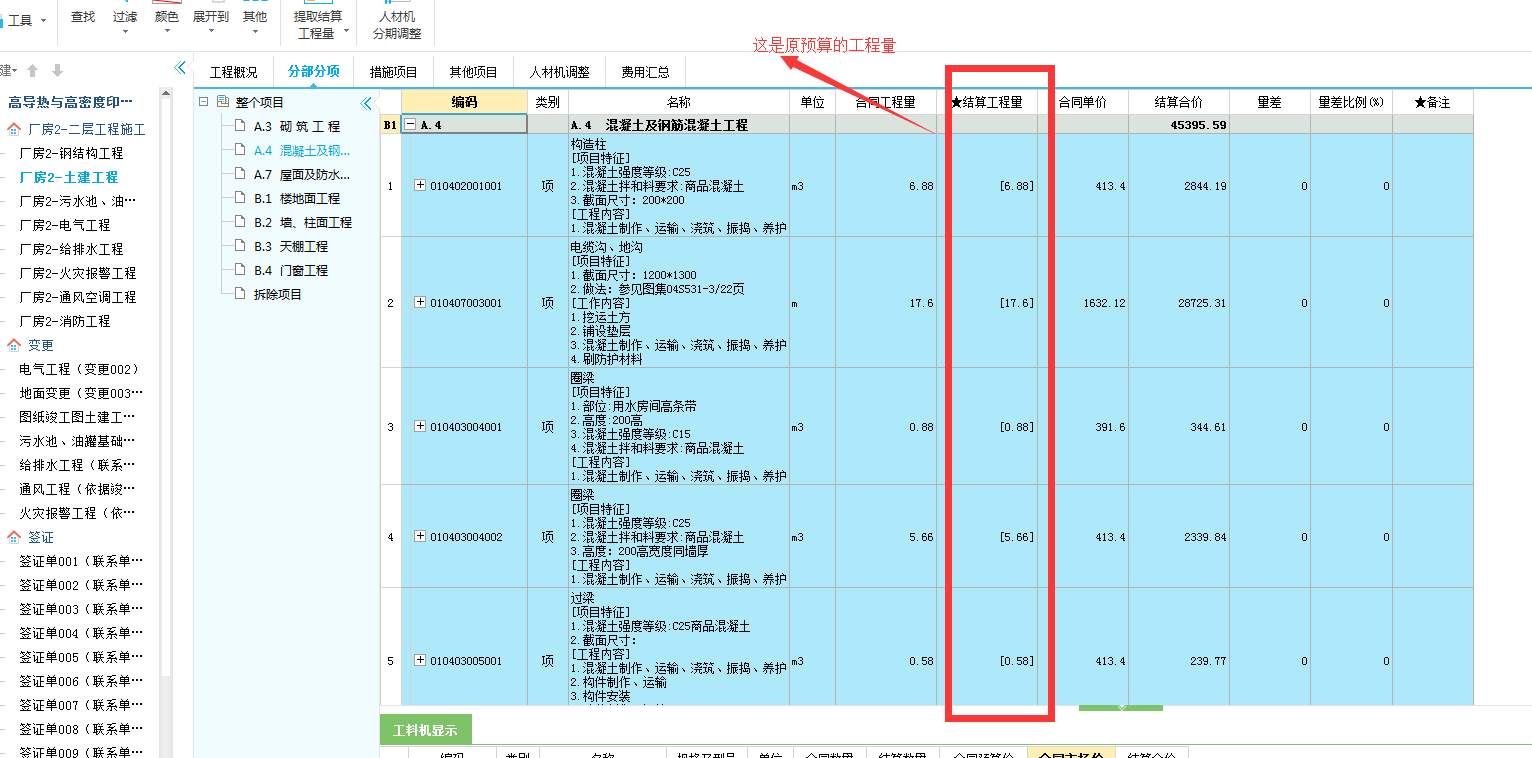The width and height of the screenshot is (1532, 758).
Task: Open 厂房2-土建工程 in project list
Action: 68,177
